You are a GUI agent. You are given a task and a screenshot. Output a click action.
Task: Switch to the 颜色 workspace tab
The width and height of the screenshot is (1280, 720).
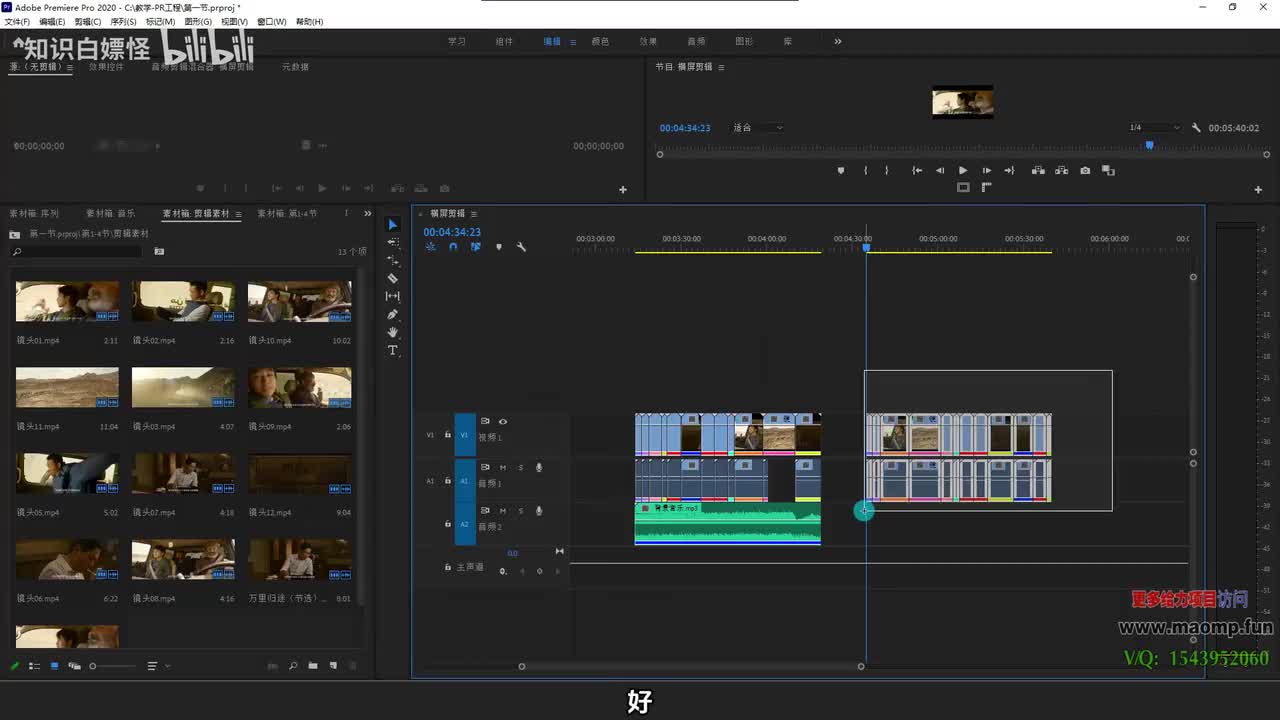[x=600, y=41]
